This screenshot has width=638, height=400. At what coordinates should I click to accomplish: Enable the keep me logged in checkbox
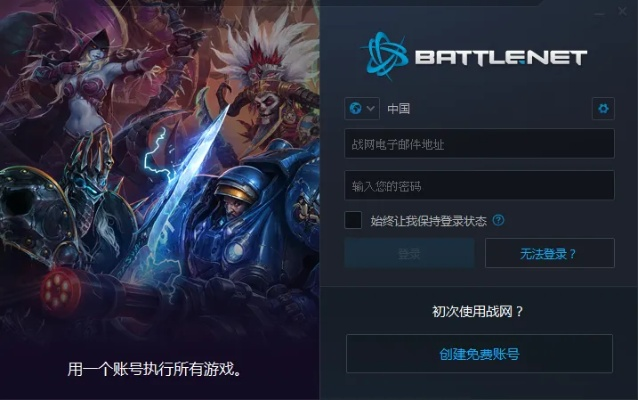pyautogui.click(x=353, y=220)
